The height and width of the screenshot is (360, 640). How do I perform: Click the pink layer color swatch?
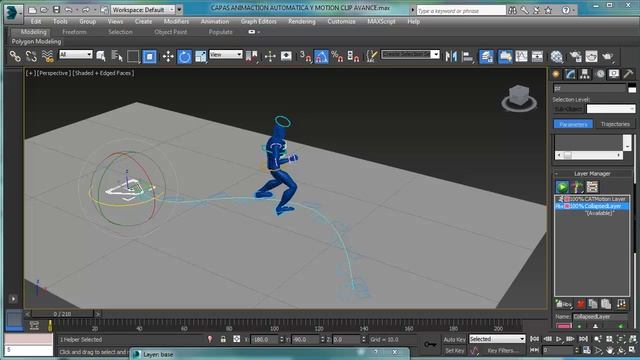pyautogui.click(x=564, y=326)
